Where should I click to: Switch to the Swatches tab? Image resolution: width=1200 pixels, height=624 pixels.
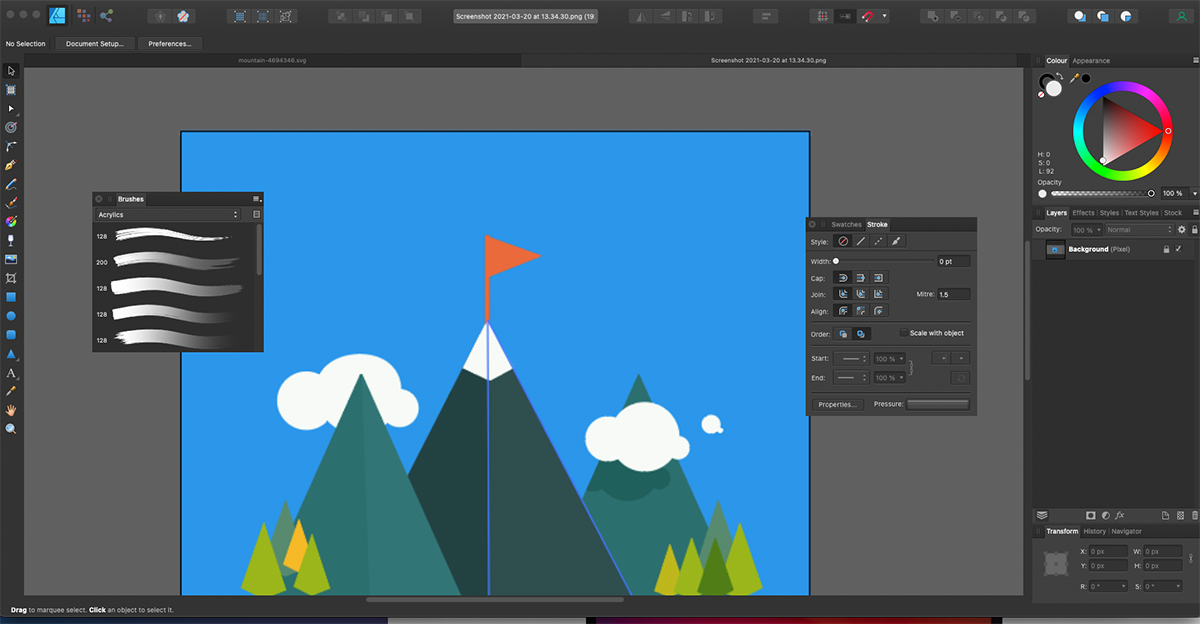click(847, 224)
